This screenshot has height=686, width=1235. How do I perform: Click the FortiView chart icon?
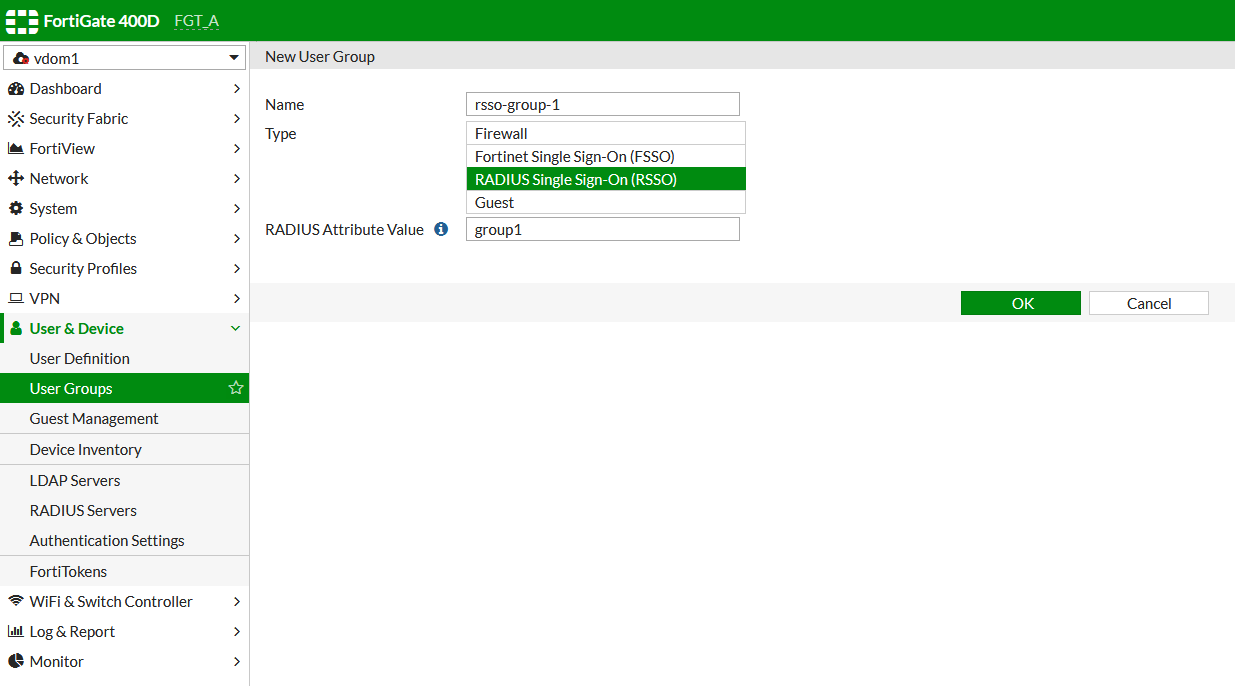pyautogui.click(x=15, y=149)
